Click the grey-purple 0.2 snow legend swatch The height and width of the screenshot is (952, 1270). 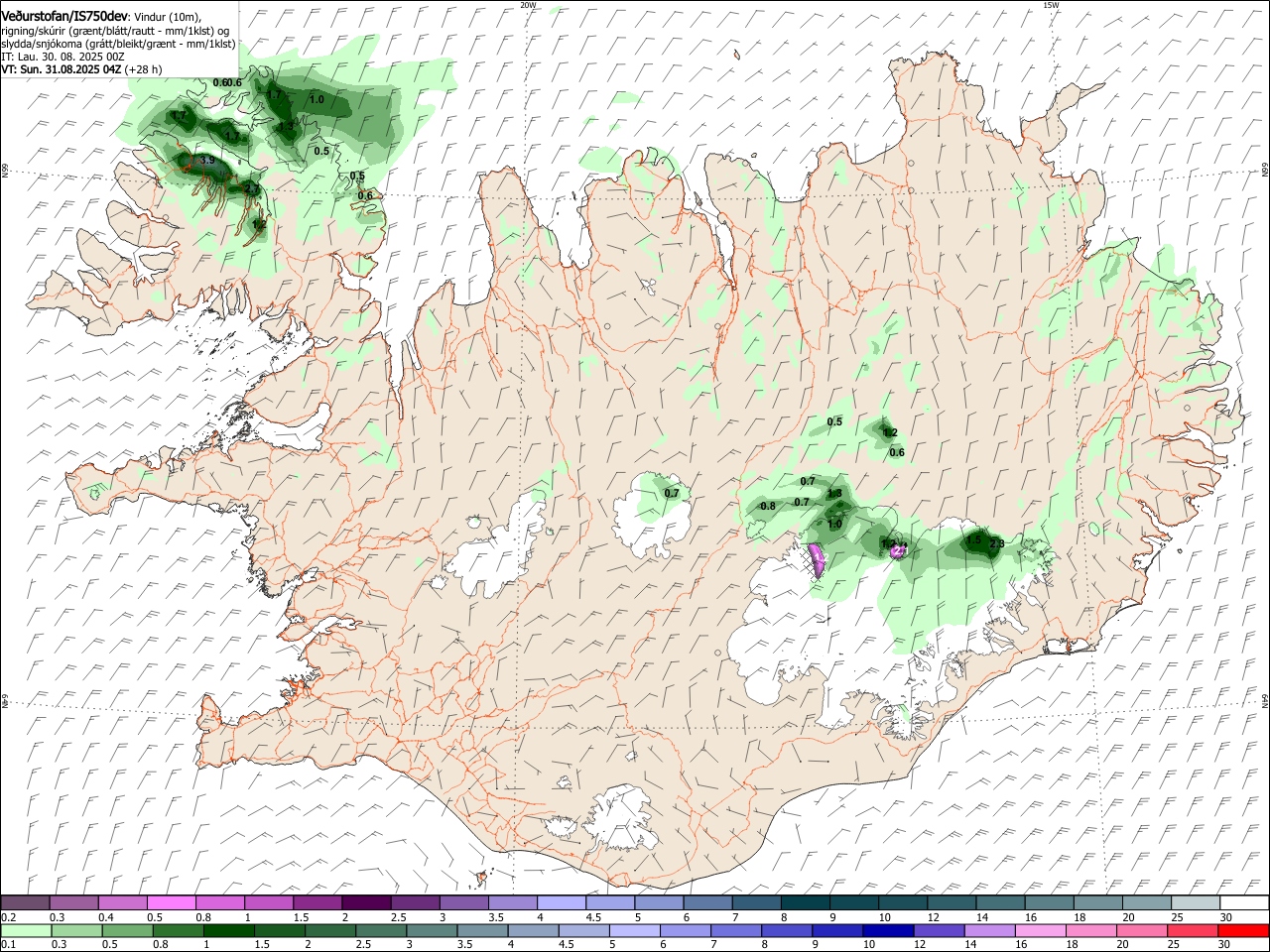coord(25,902)
